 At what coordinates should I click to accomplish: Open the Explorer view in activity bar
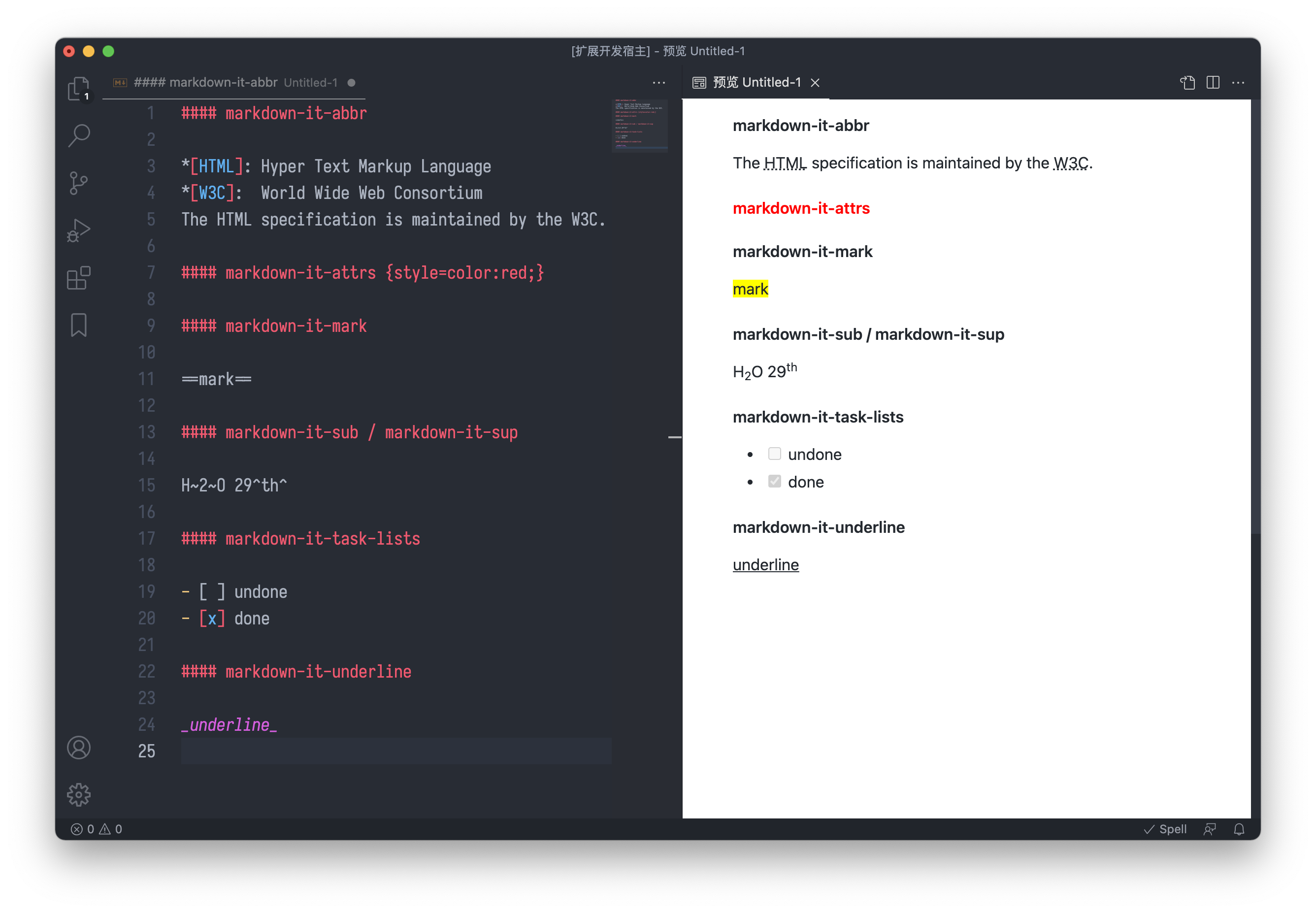point(79,89)
